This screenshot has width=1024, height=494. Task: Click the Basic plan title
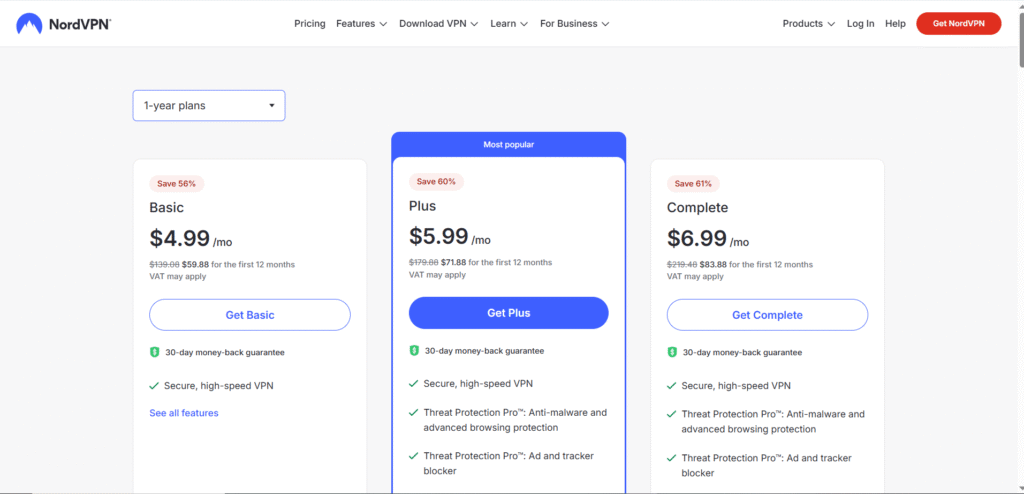point(167,208)
